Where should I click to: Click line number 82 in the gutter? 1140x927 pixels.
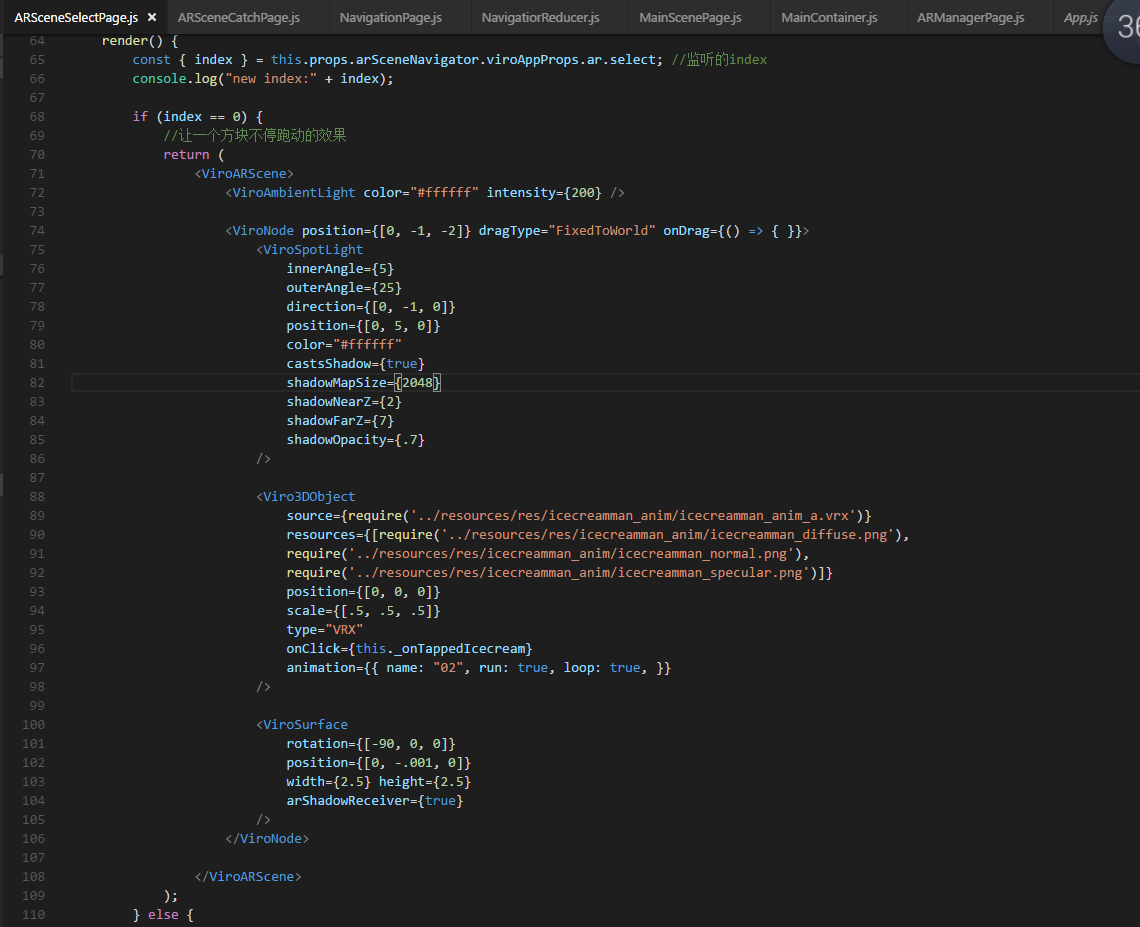point(36,382)
